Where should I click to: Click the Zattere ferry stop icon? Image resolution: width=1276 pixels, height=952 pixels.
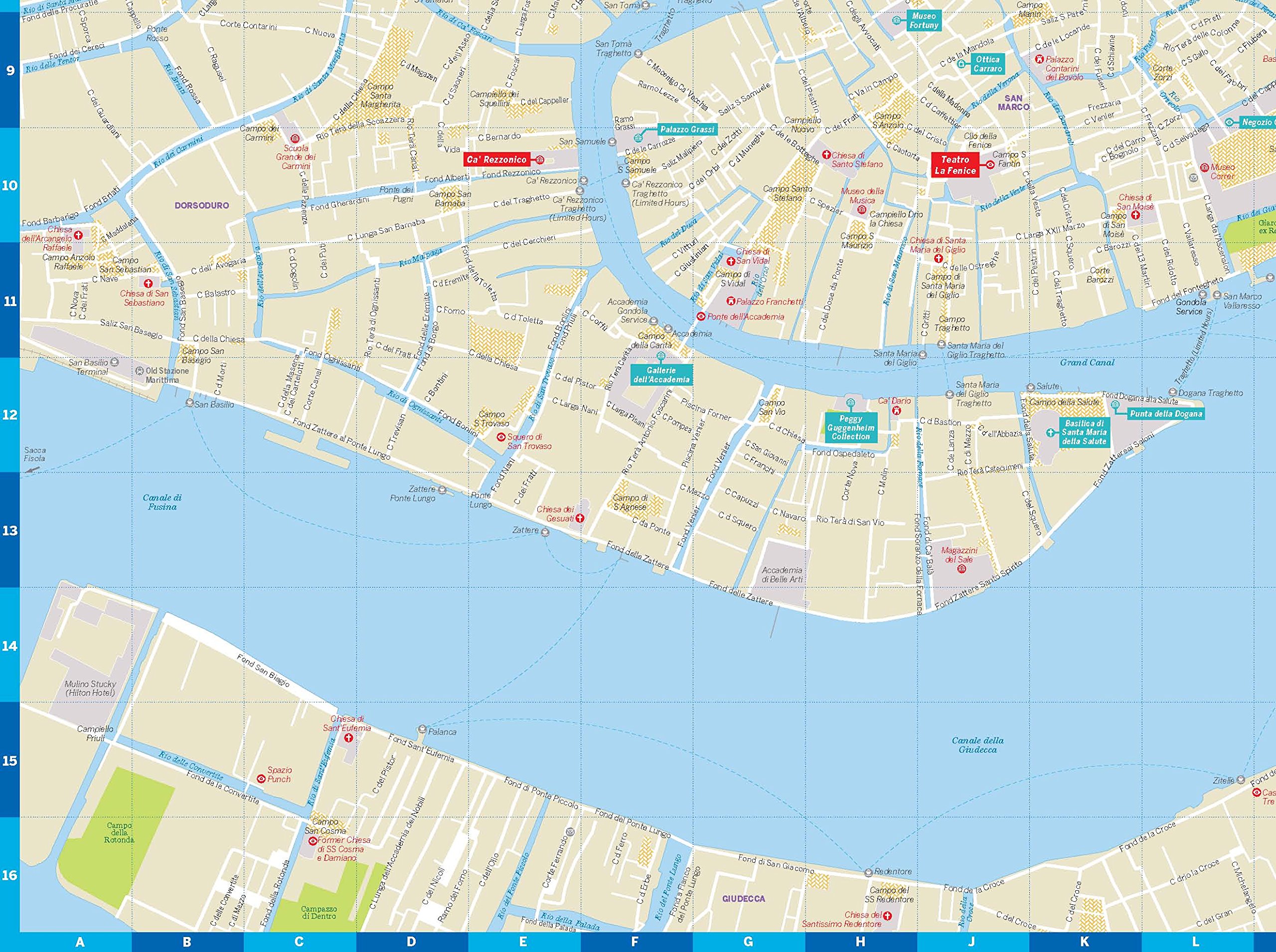pos(545,531)
